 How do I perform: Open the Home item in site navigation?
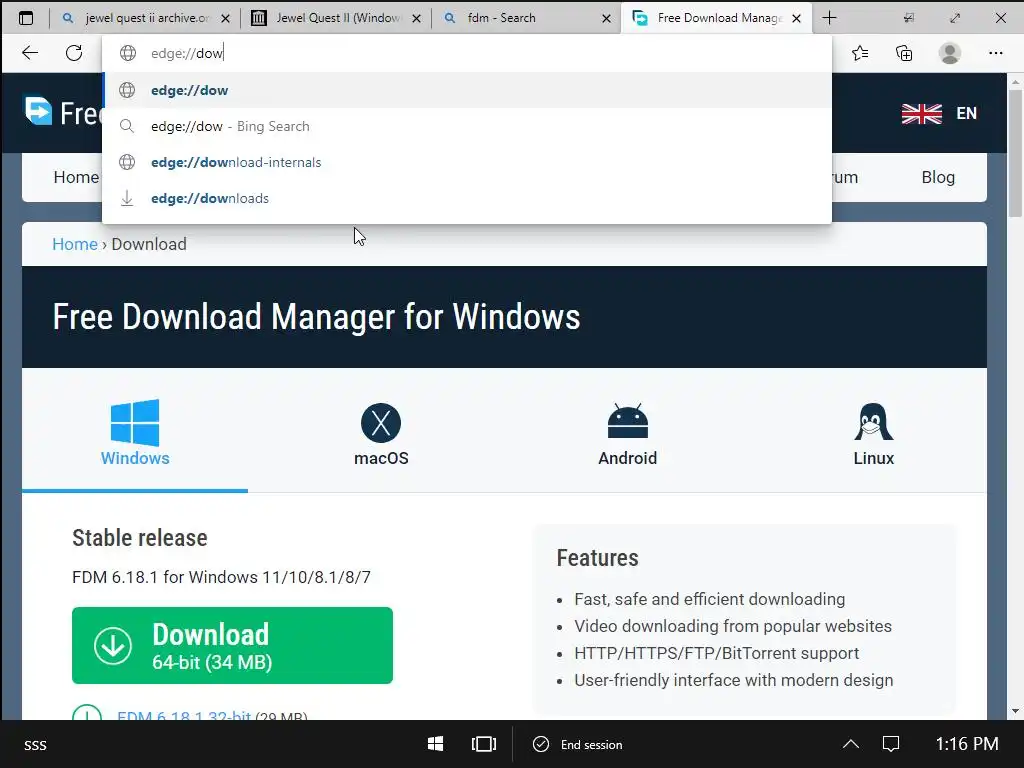point(76,177)
